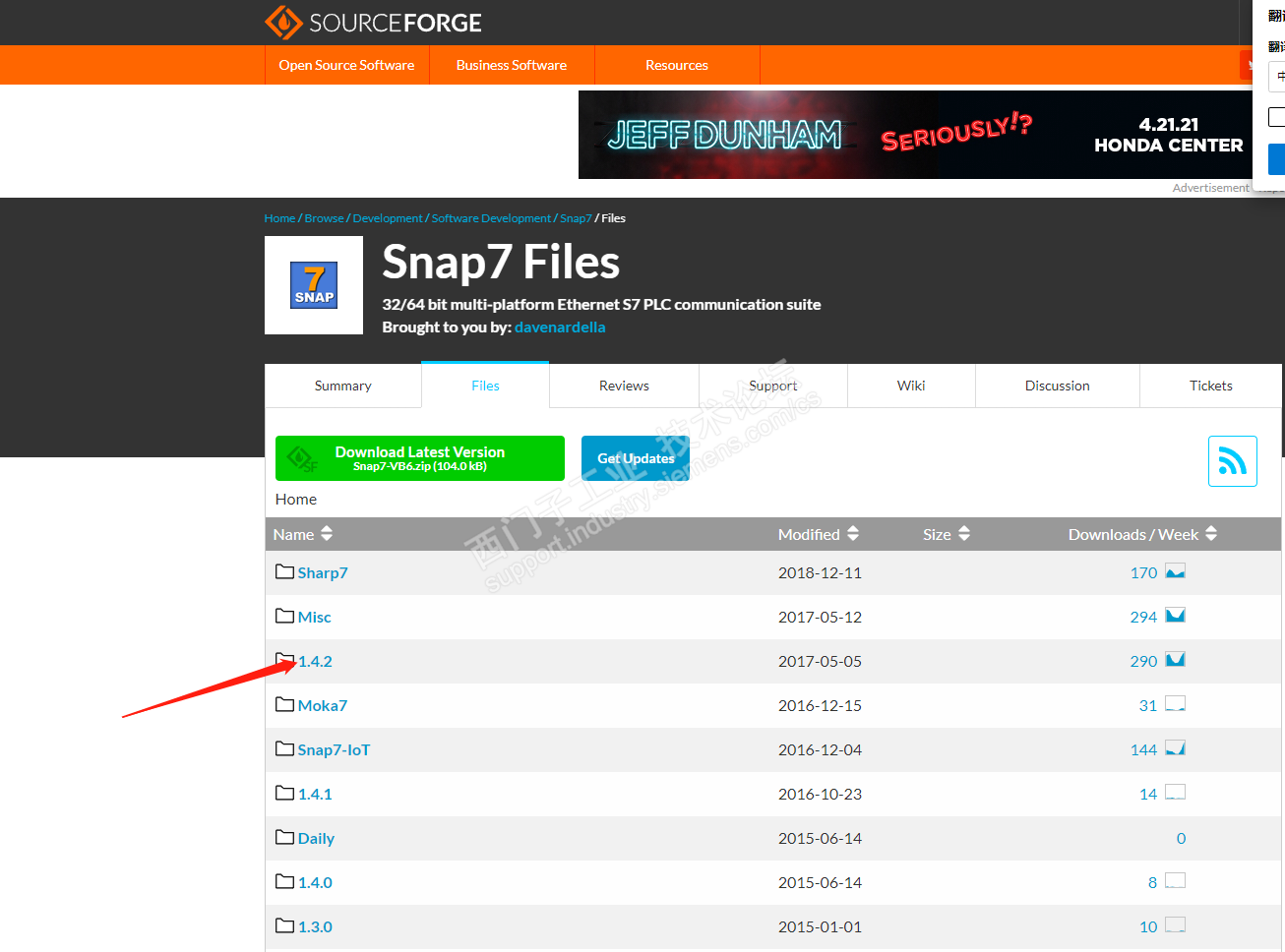Open the downloads chart icon for Snap7-IoT
The width and height of the screenshot is (1285, 952).
click(x=1175, y=748)
